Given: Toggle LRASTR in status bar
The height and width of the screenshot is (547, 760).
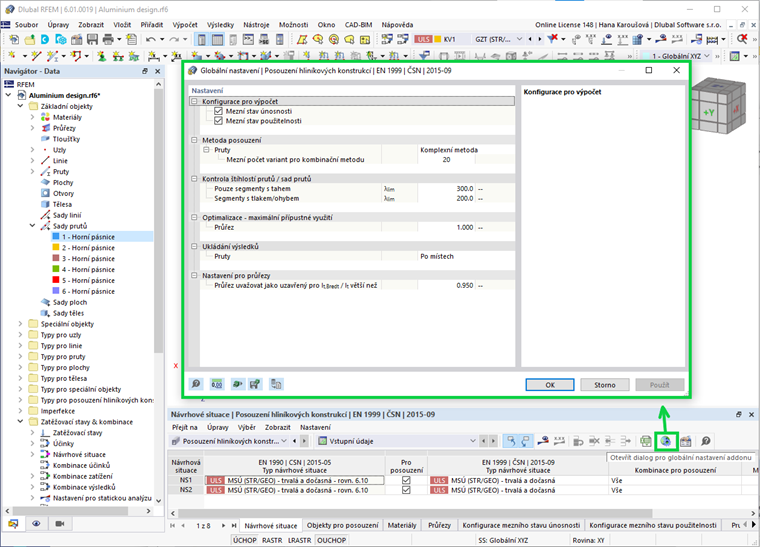Looking at the screenshot, I should tap(300, 540).
